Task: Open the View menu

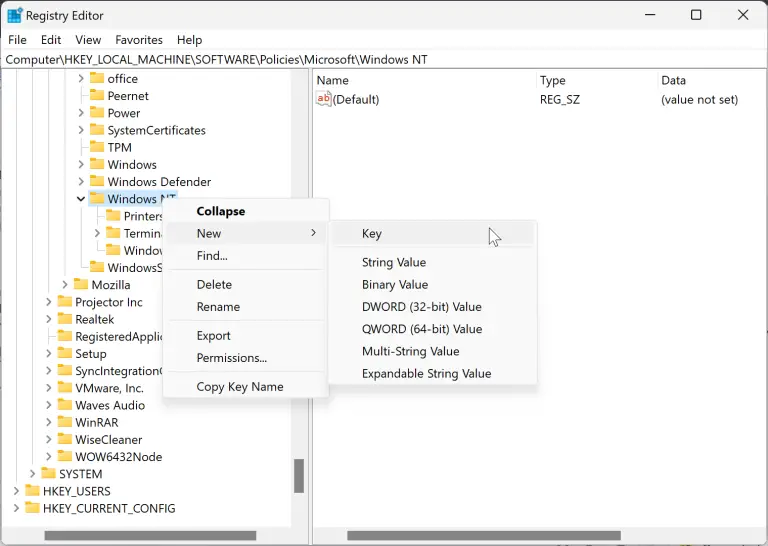Action: pos(88,40)
